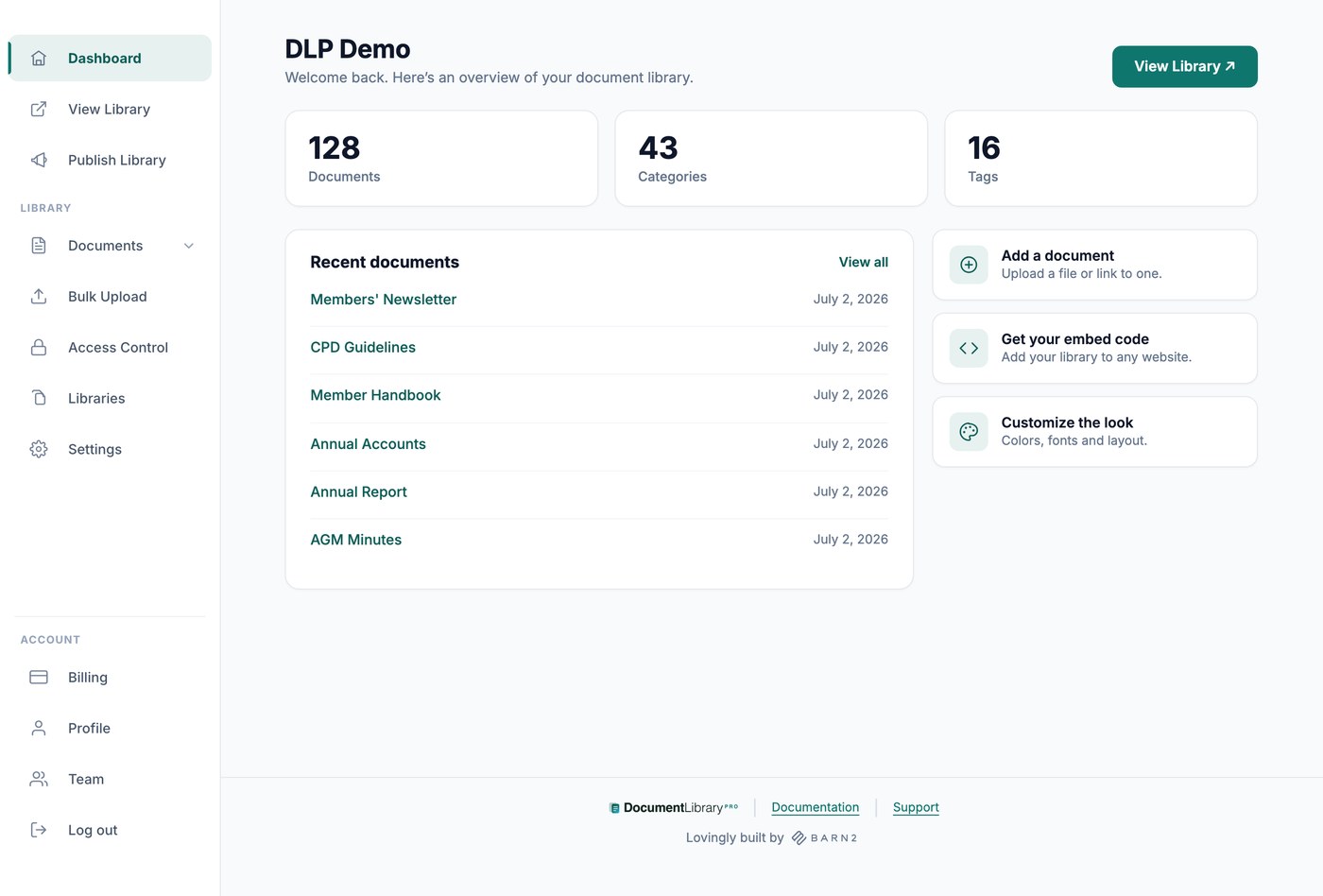1323x896 pixels.
Task: Click the Support footer link
Action: point(916,807)
